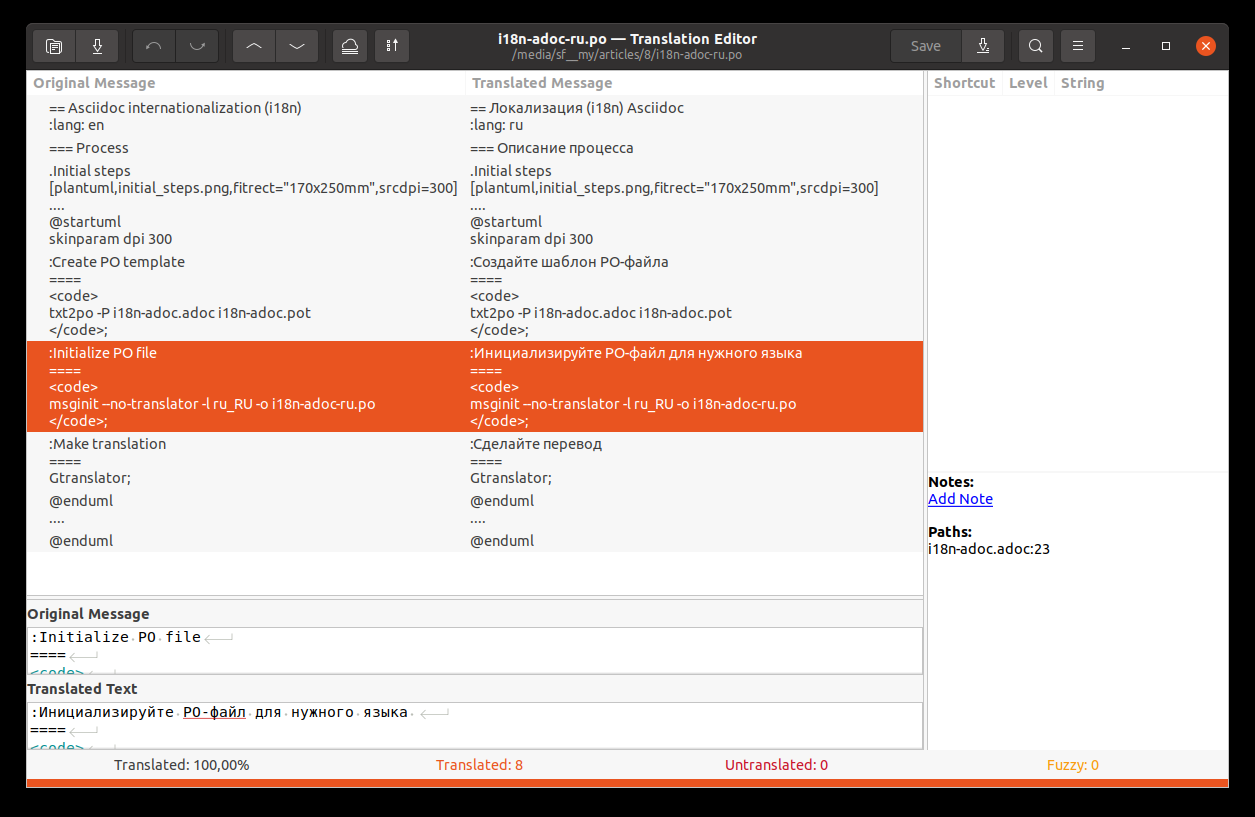Select the ':Сделайте перевод' translated cell
The image size is (1255, 817).
[x=694, y=460]
